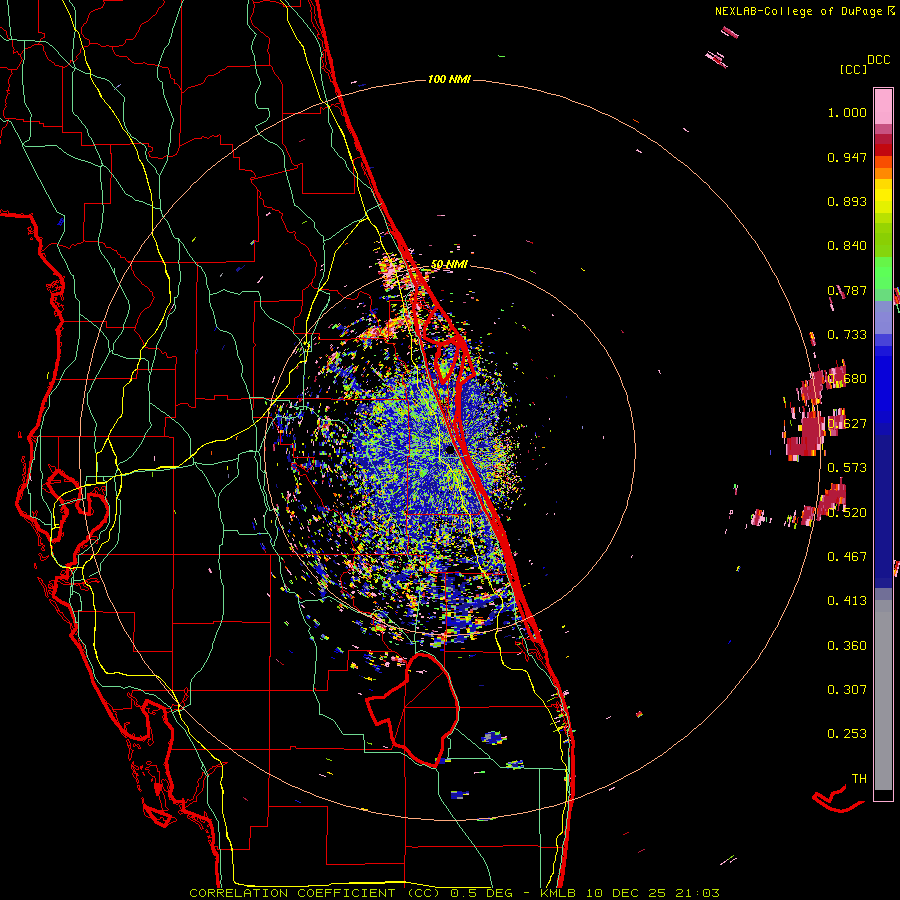Click the 100 NMI range ring label
The width and height of the screenshot is (900, 900).
pos(449,79)
